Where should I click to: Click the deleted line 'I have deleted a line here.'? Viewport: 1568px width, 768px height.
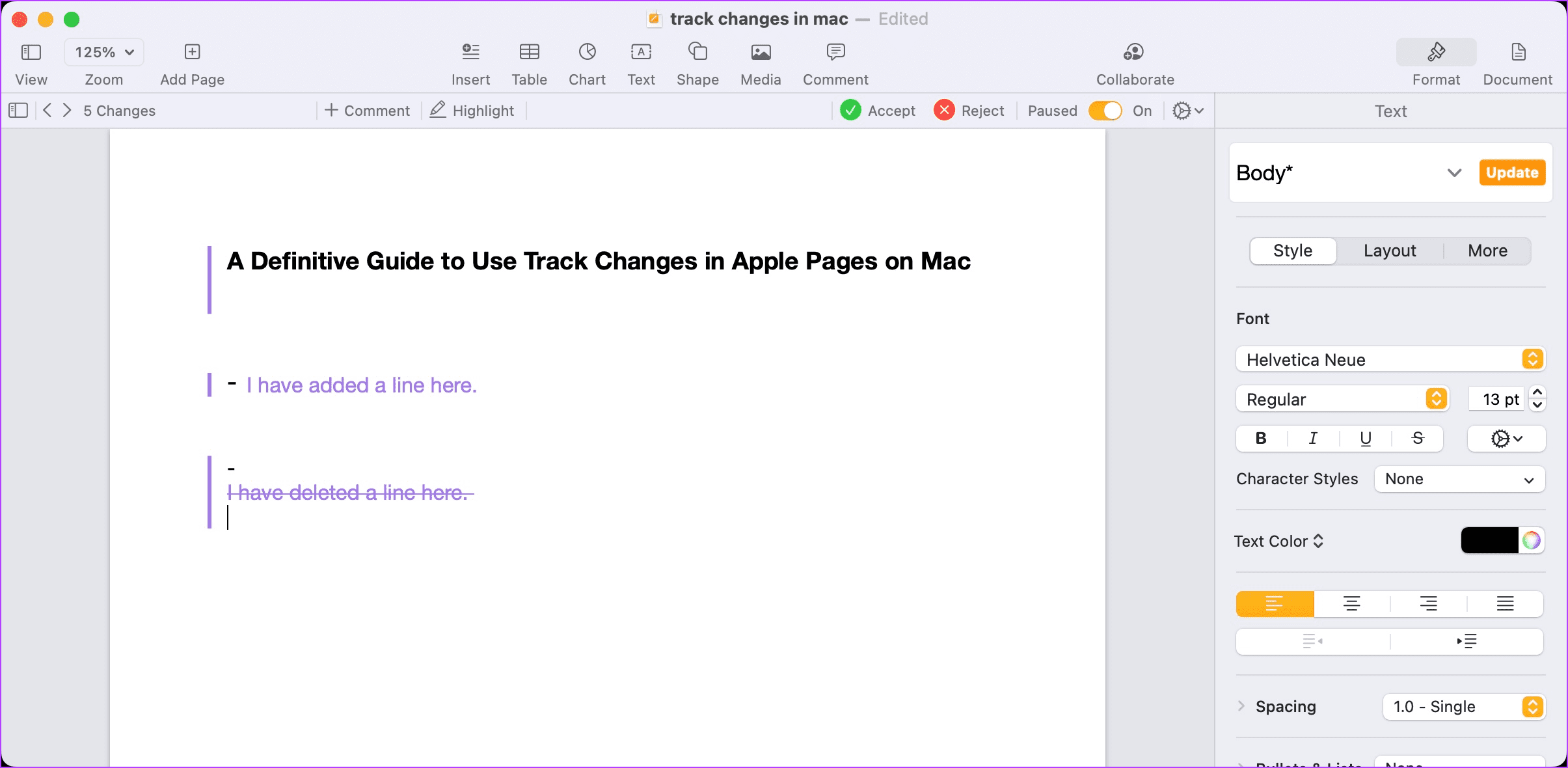[x=350, y=493]
